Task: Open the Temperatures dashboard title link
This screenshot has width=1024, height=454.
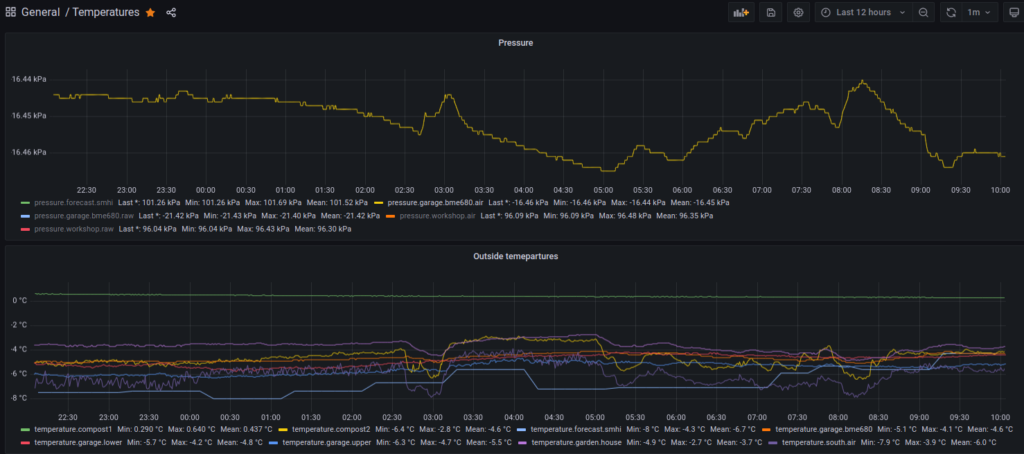Action: coord(106,12)
